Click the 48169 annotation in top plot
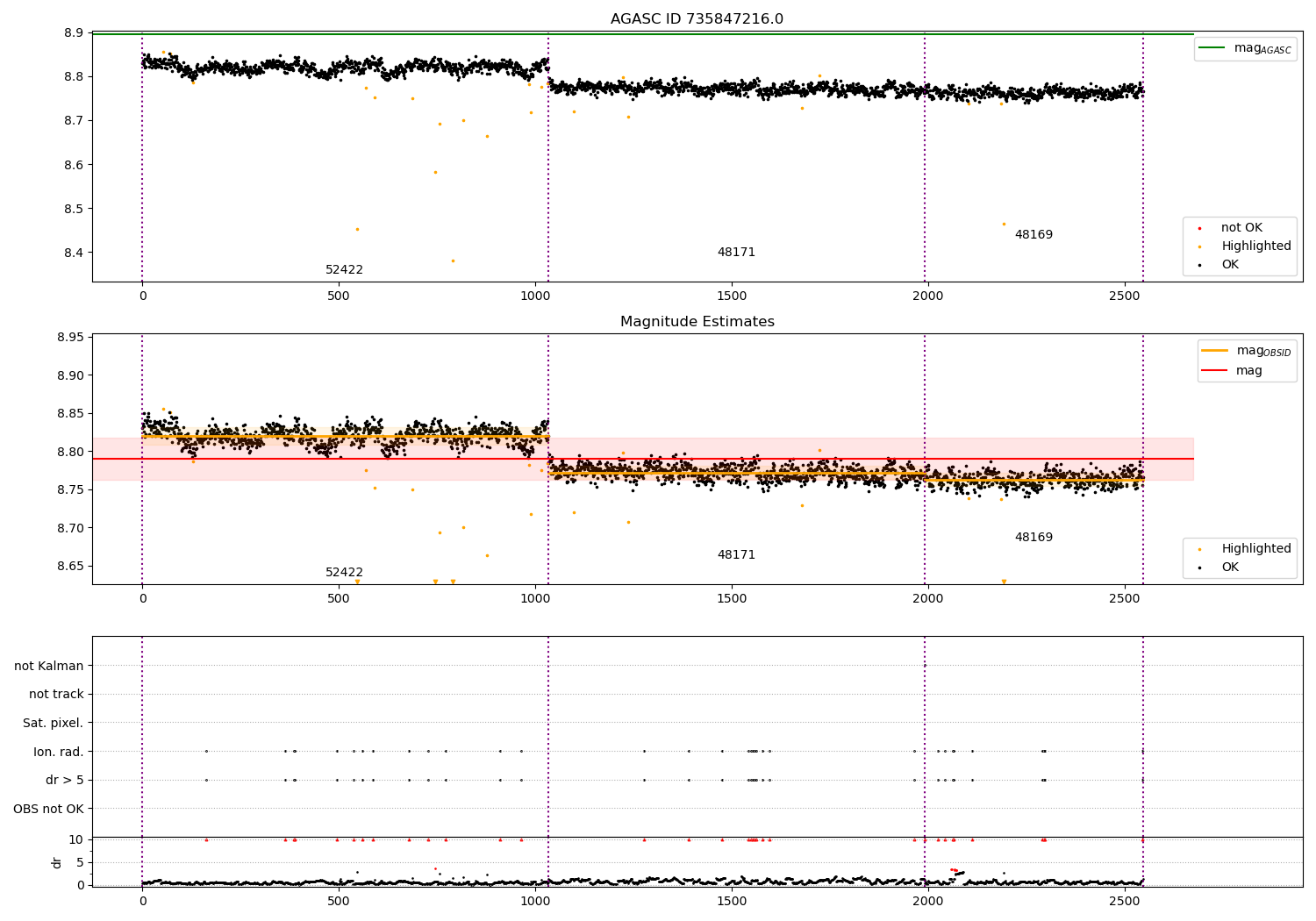 (x=1033, y=235)
